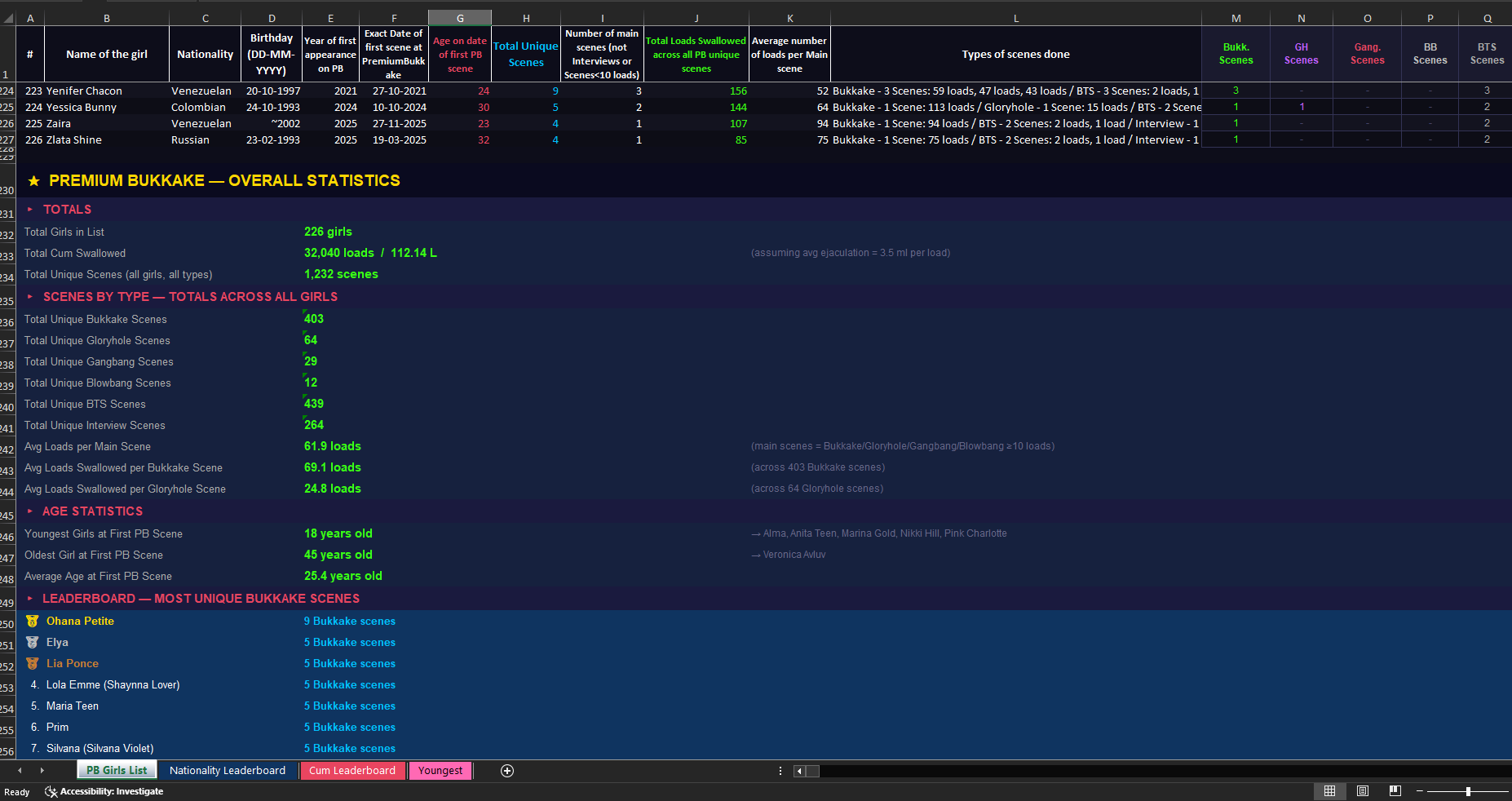Select the PB Girls List tab
Screen dimensions: 1512x801
[x=117, y=771]
